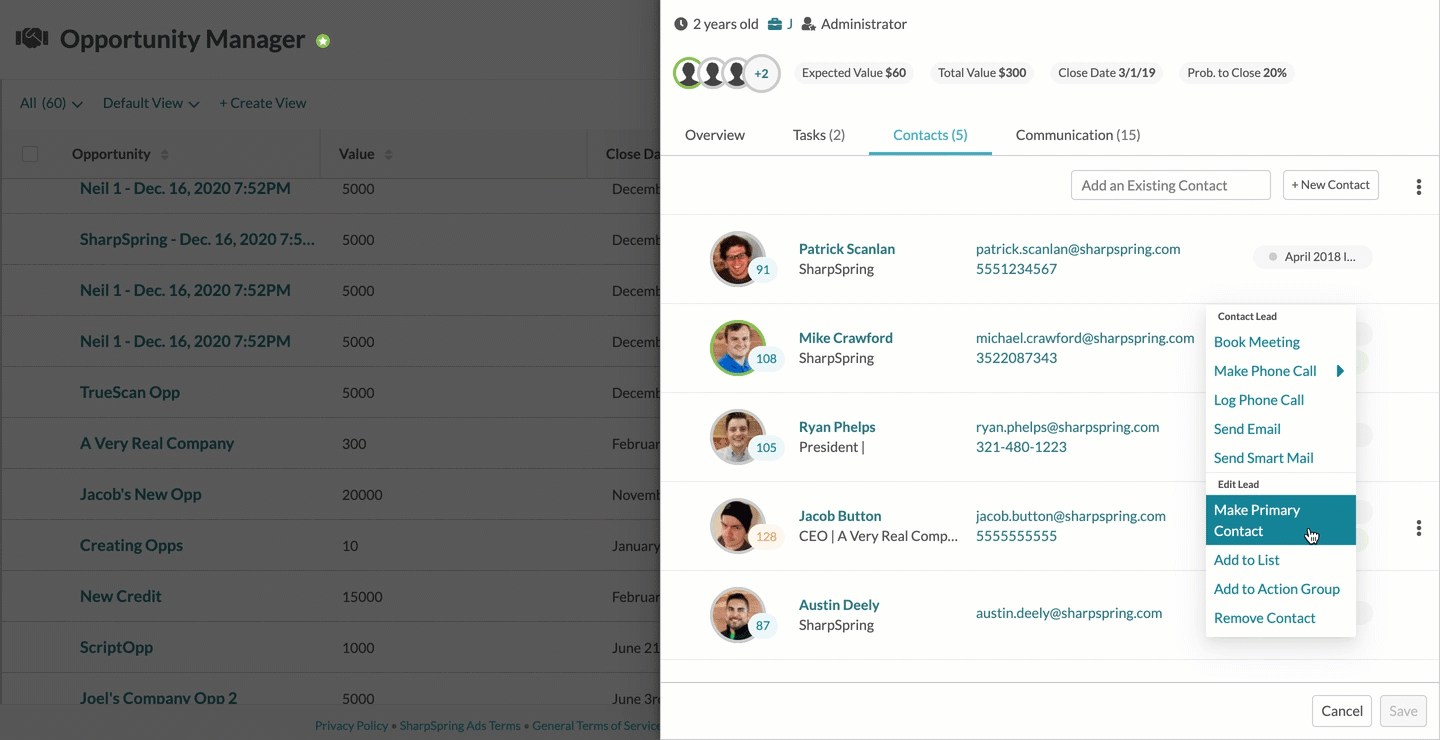Open the ScriptOpp opportunity
This screenshot has width=1440, height=740.
(116, 647)
